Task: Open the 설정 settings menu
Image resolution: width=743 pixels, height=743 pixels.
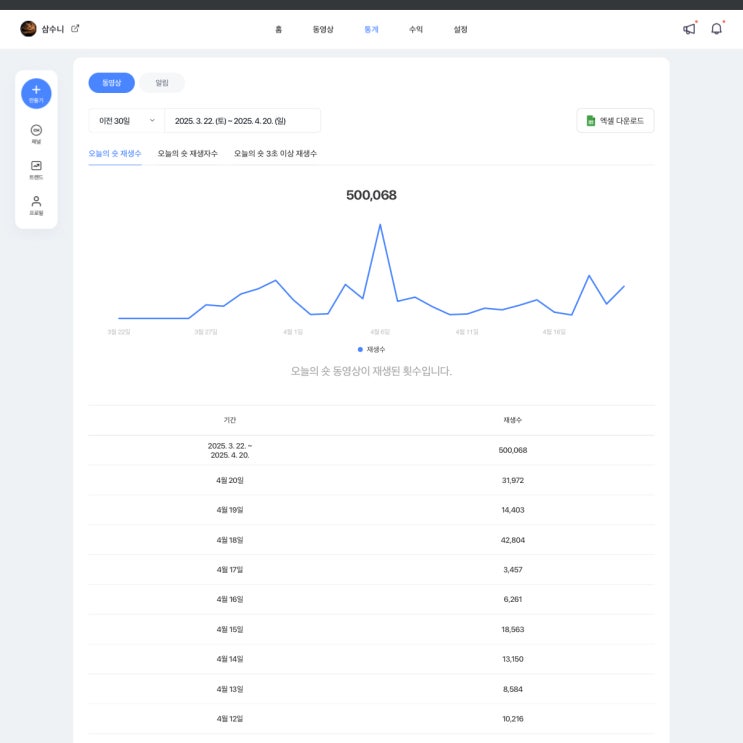Action: click(x=460, y=29)
